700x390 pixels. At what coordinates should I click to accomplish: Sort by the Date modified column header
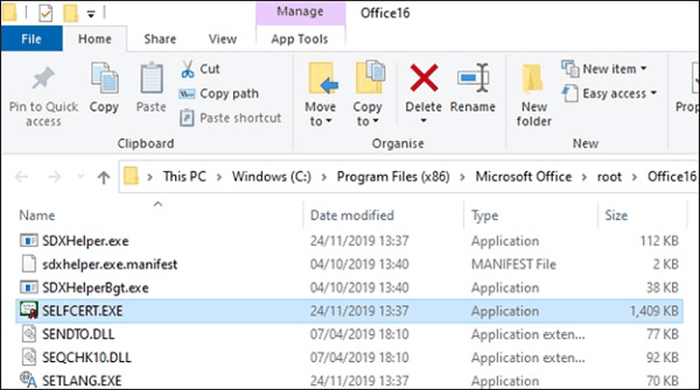(x=352, y=216)
